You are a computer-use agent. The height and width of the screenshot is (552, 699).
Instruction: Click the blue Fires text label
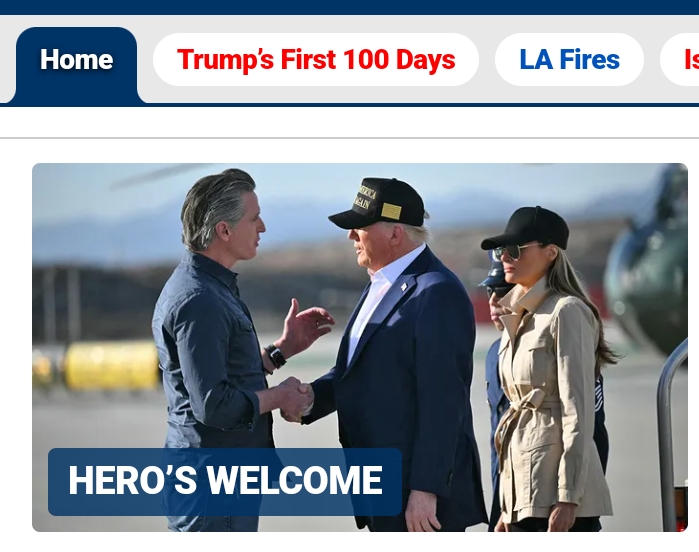pos(589,59)
